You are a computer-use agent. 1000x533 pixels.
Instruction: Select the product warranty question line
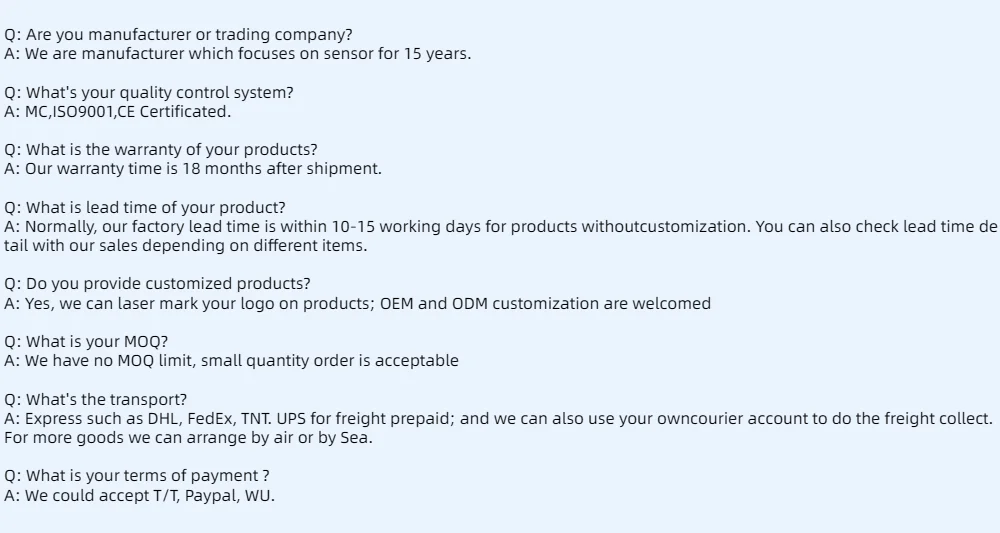[x=161, y=150]
